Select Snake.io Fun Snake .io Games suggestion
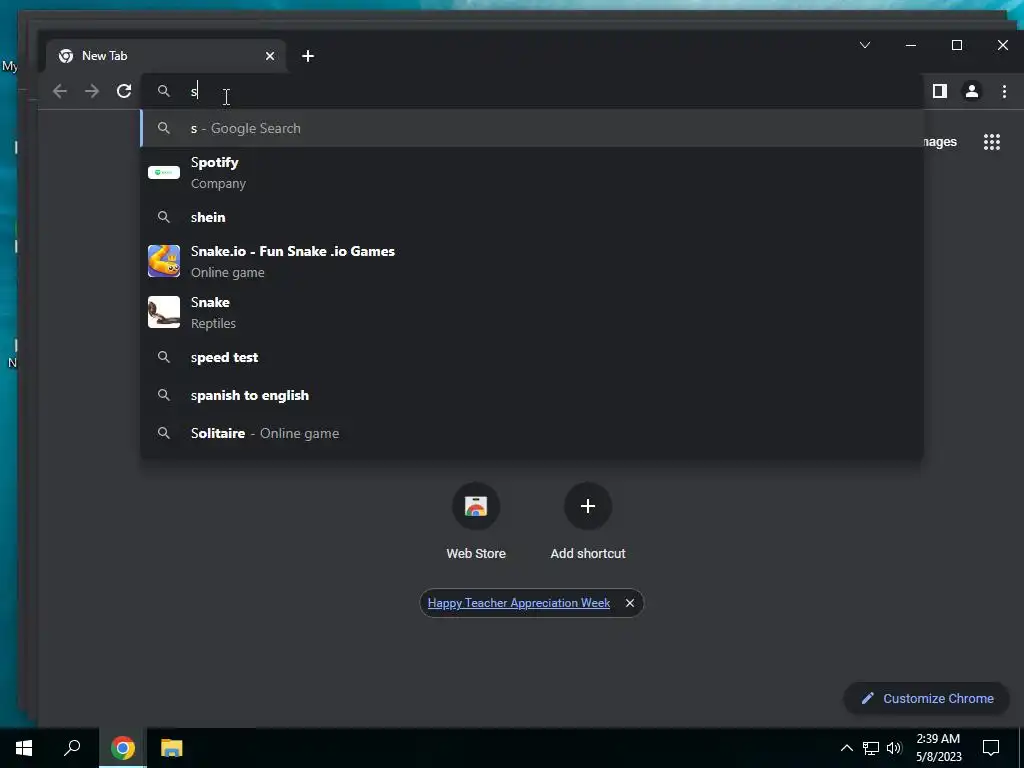The image size is (1024, 768). 532,261
